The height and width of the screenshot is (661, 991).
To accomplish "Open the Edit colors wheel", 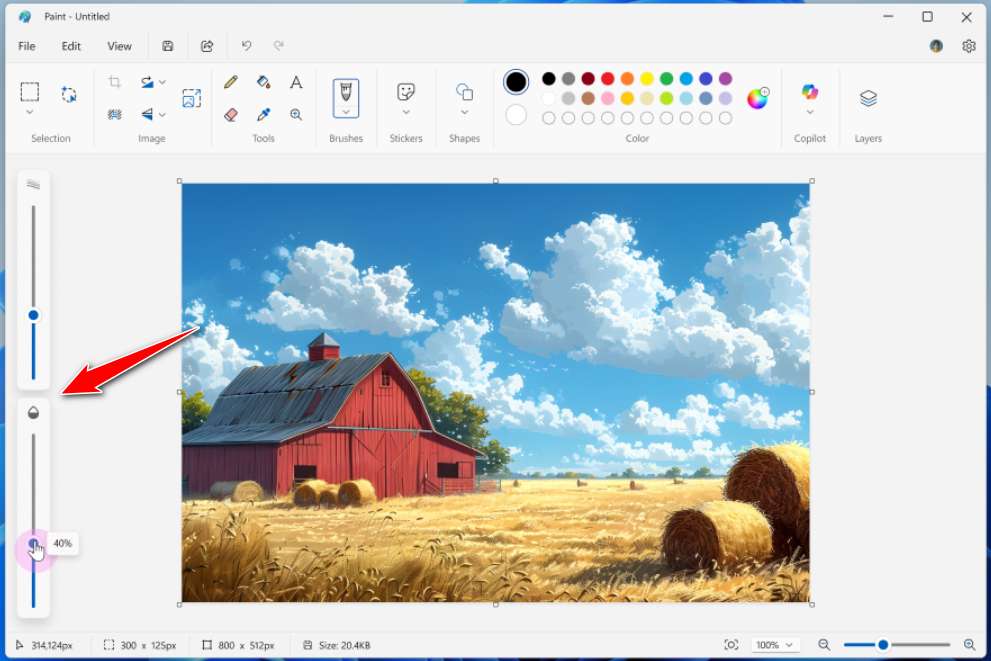I will click(759, 96).
